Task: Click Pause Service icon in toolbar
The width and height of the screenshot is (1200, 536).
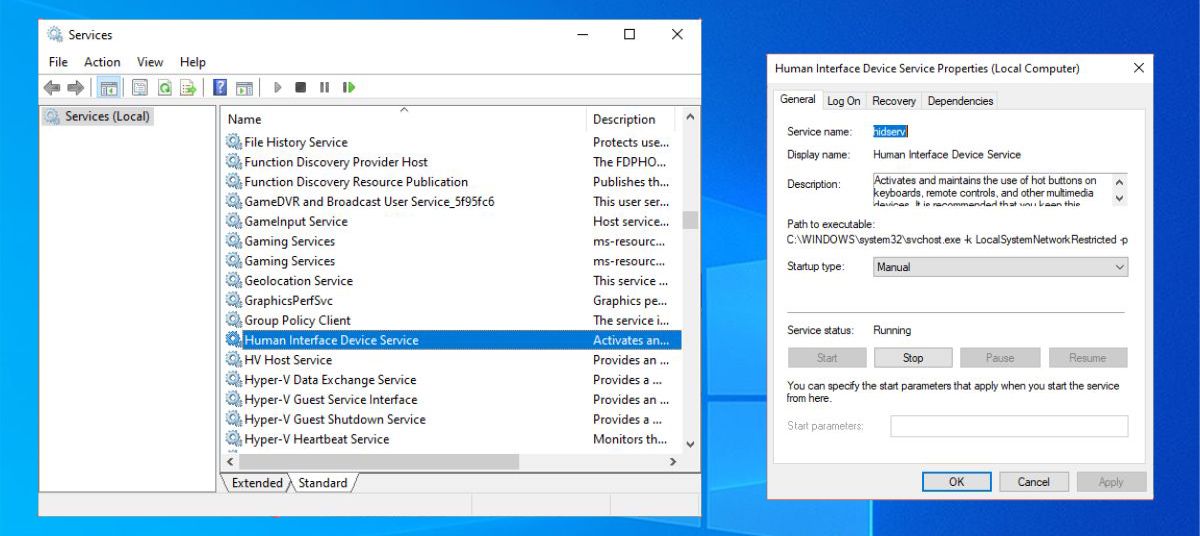Action: [x=325, y=88]
